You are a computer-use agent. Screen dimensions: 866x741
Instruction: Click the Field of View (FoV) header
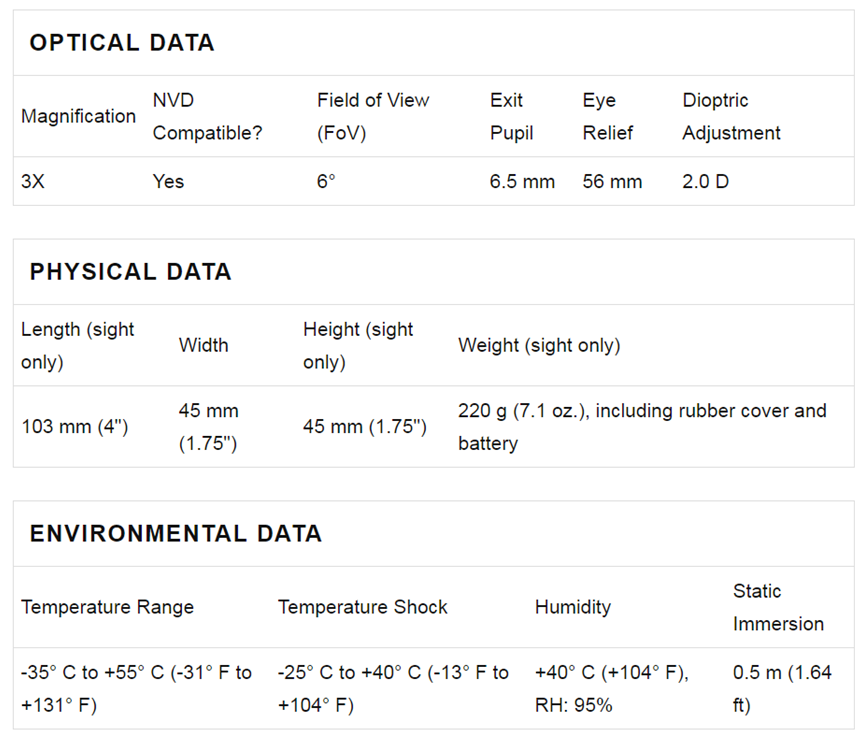[x=373, y=117]
